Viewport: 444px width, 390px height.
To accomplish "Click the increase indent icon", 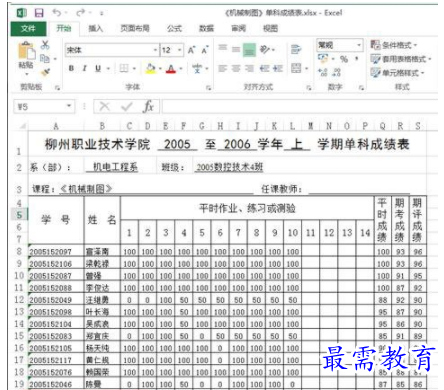I will tap(278, 68).
